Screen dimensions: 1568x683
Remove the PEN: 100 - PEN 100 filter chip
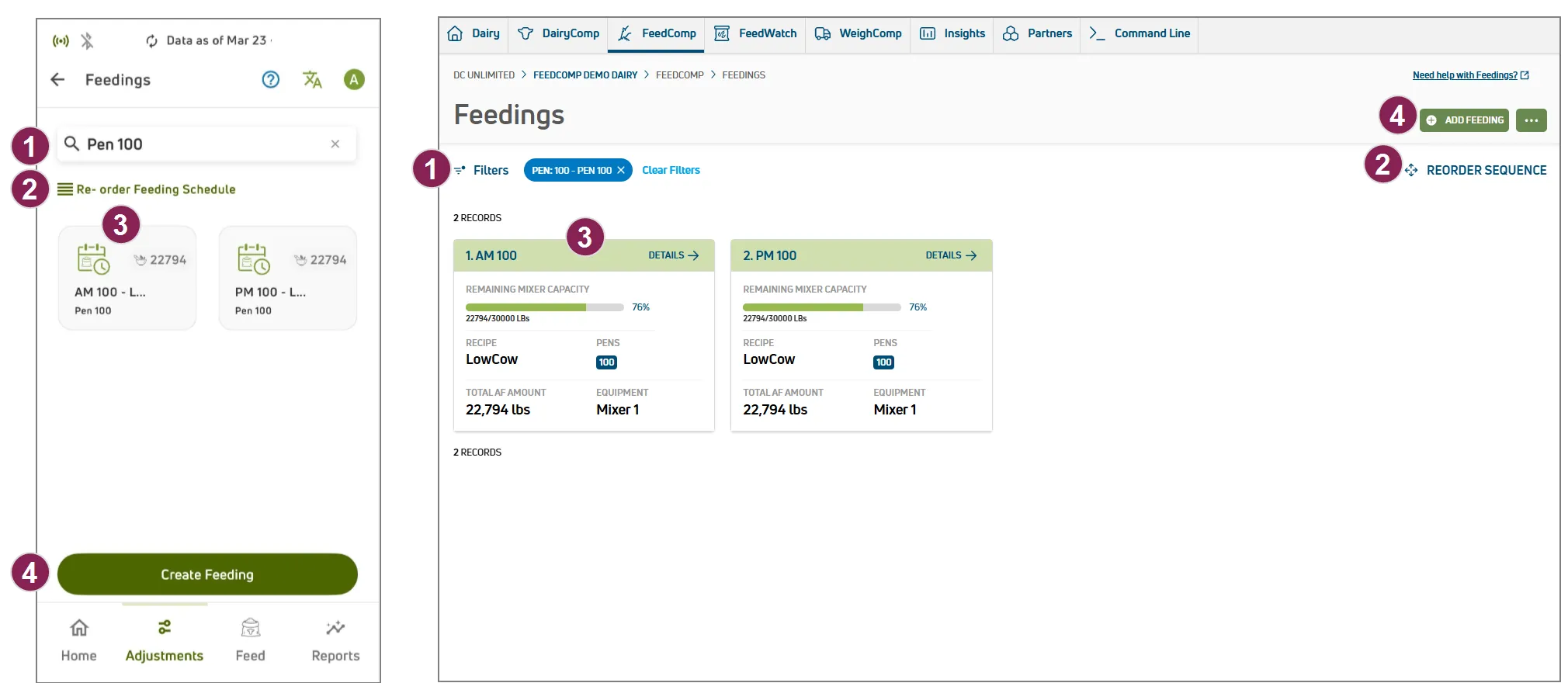pos(621,170)
